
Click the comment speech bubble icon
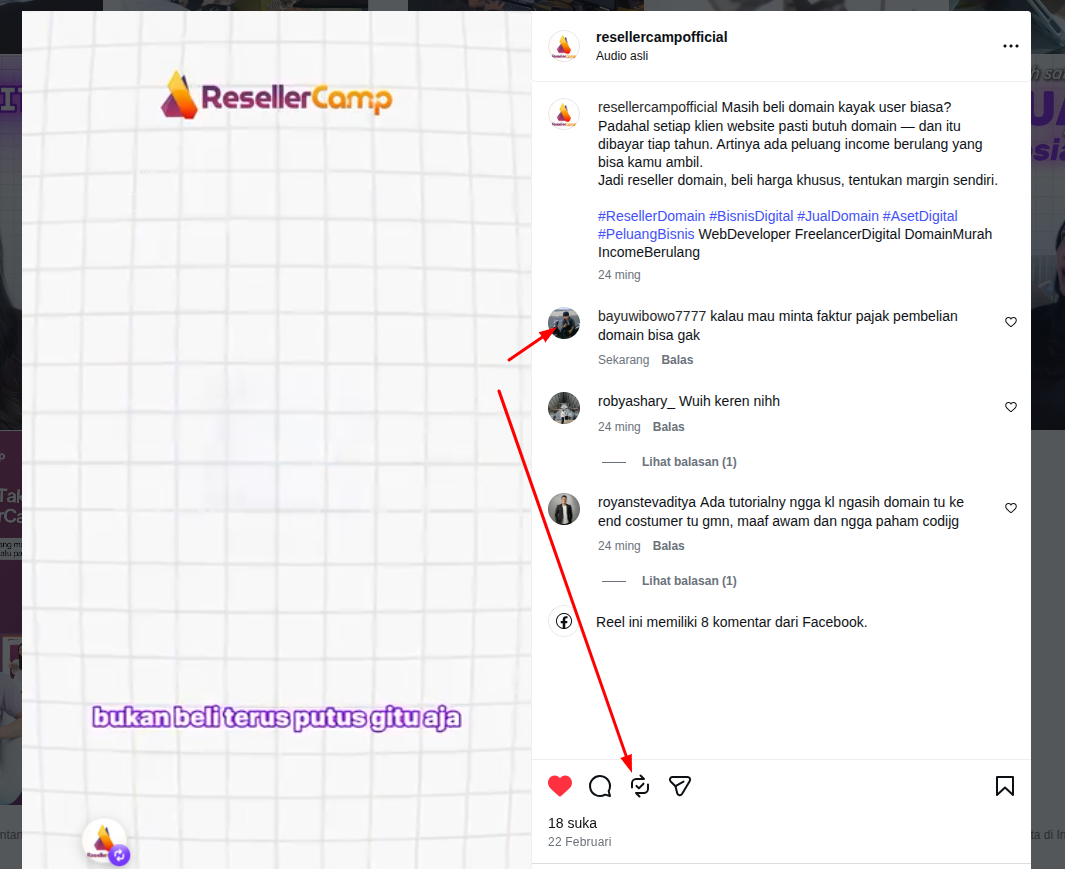(x=600, y=785)
